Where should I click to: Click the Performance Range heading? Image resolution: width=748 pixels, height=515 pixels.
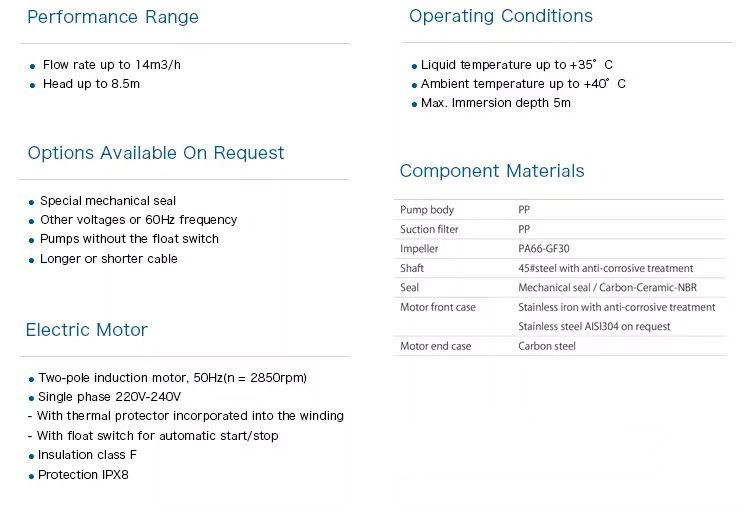click(113, 17)
